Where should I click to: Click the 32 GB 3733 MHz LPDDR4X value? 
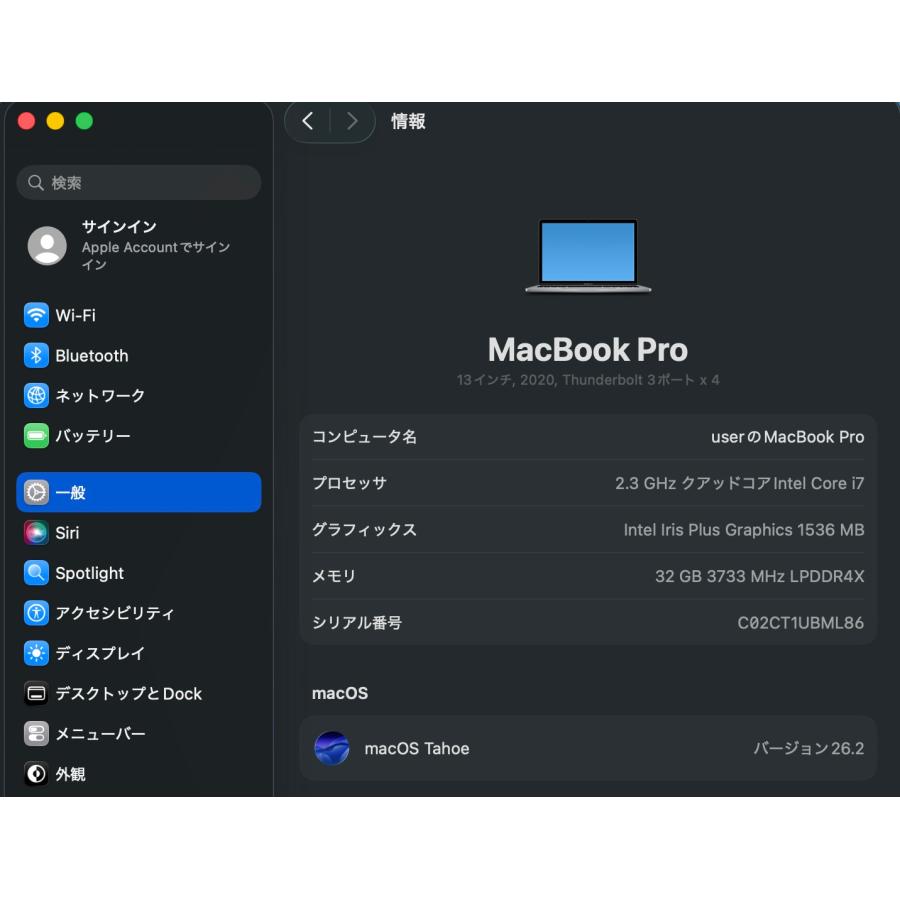coord(759,576)
